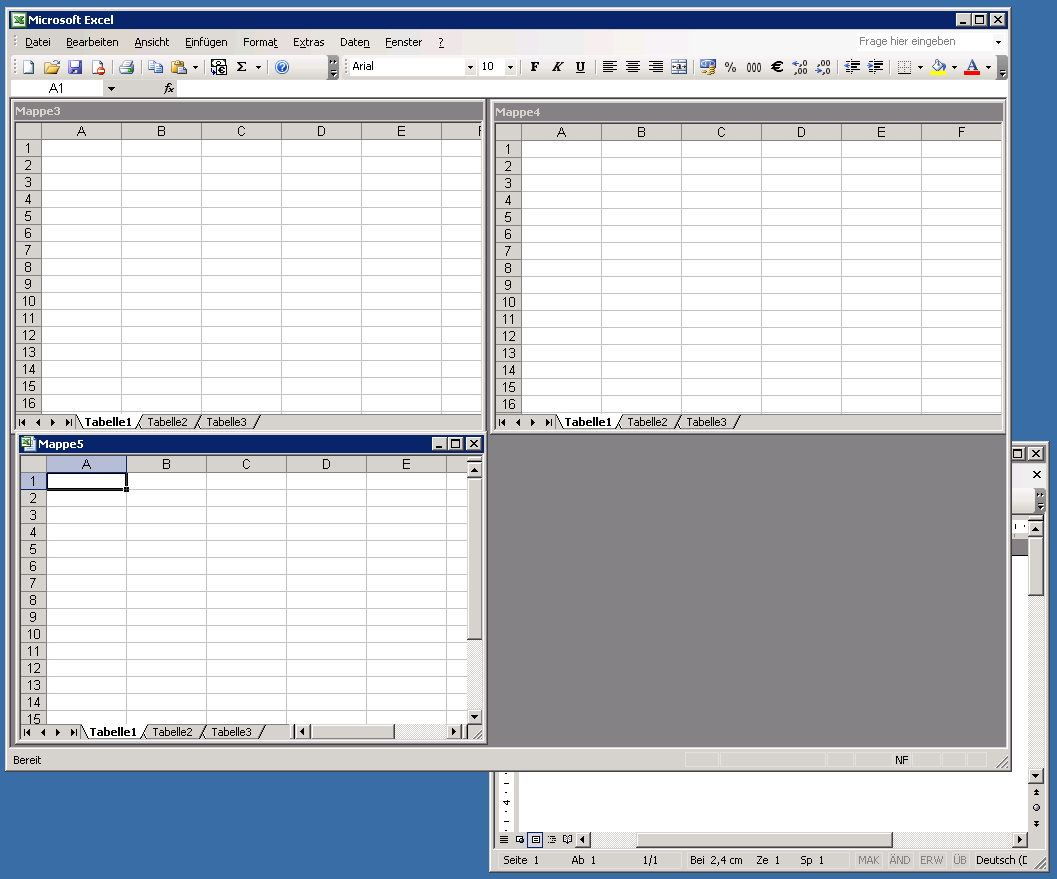Open the Euro conversion tool icon
The width and height of the screenshot is (1057, 879).
pos(218,67)
